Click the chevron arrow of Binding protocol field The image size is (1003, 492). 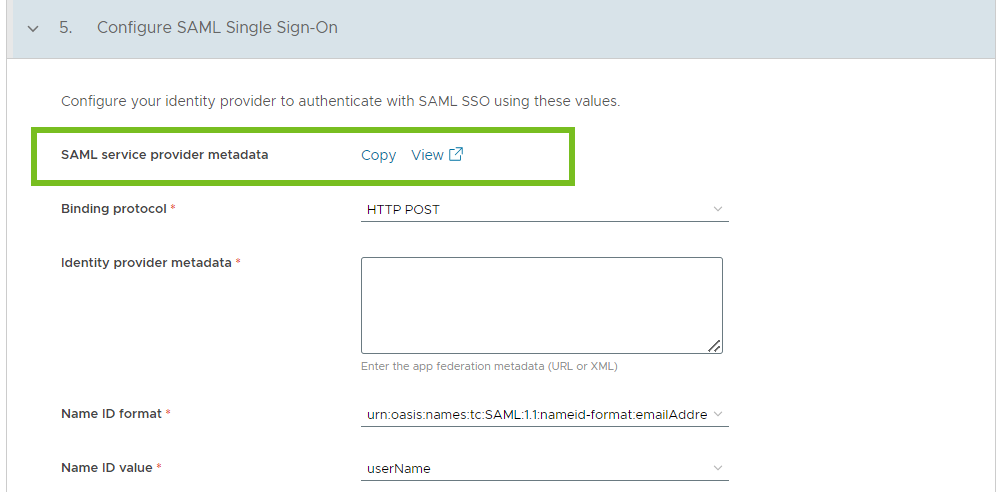coord(718,209)
